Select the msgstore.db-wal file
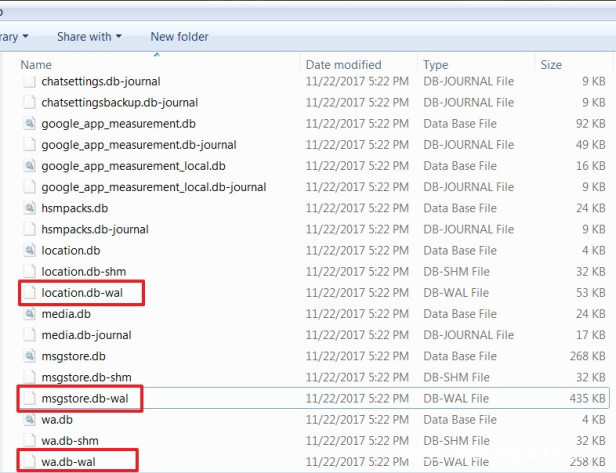 point(87,399)
